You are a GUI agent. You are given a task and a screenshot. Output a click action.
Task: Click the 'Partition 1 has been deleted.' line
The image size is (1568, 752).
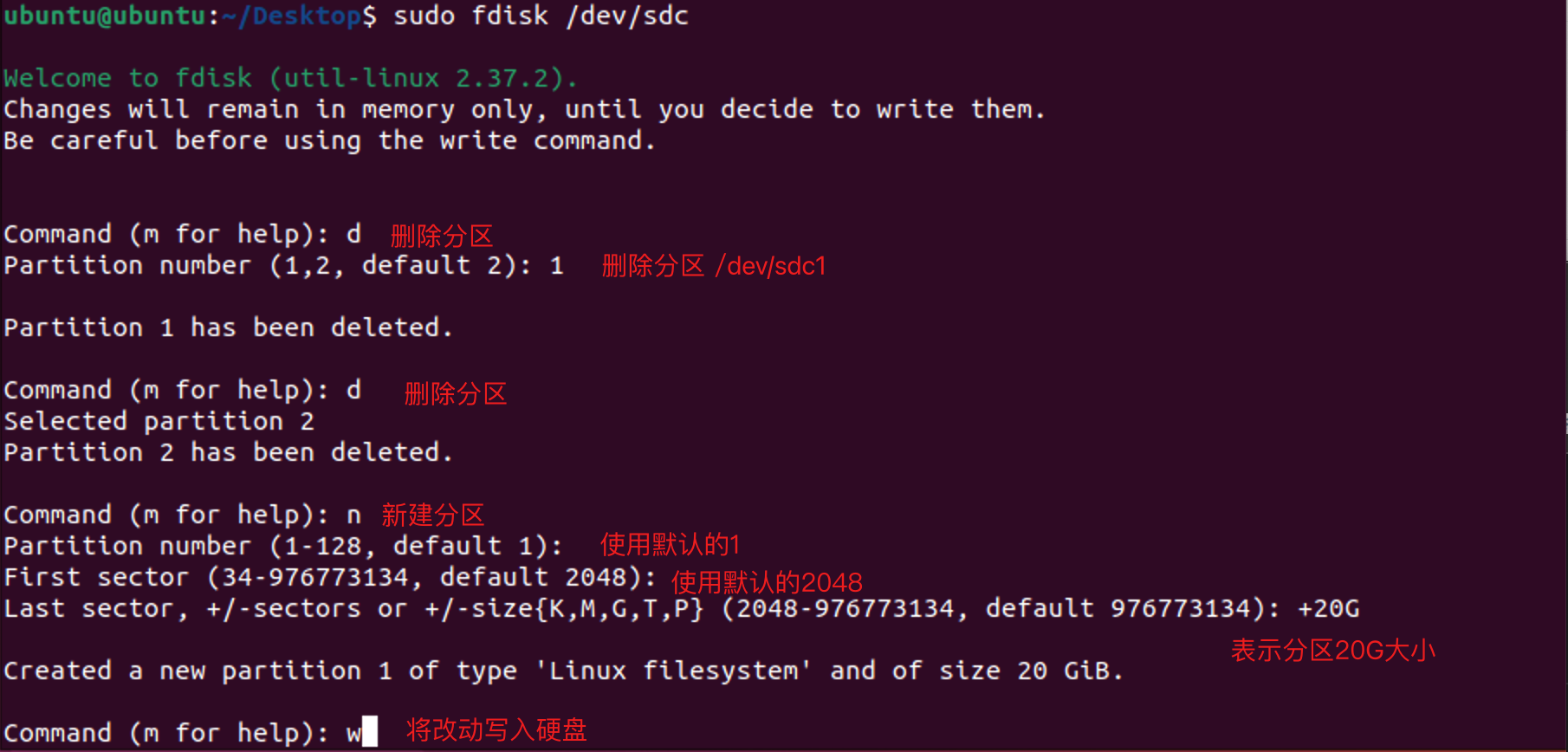[228, 327]
